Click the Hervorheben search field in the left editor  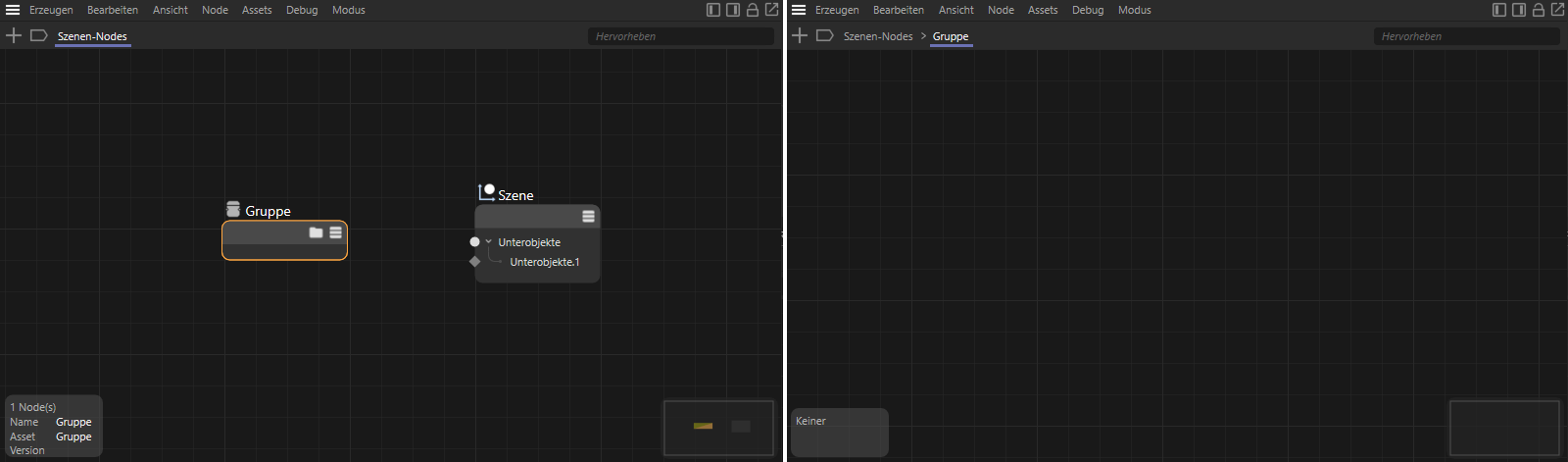pyautogui.click(x=681, y=36)
